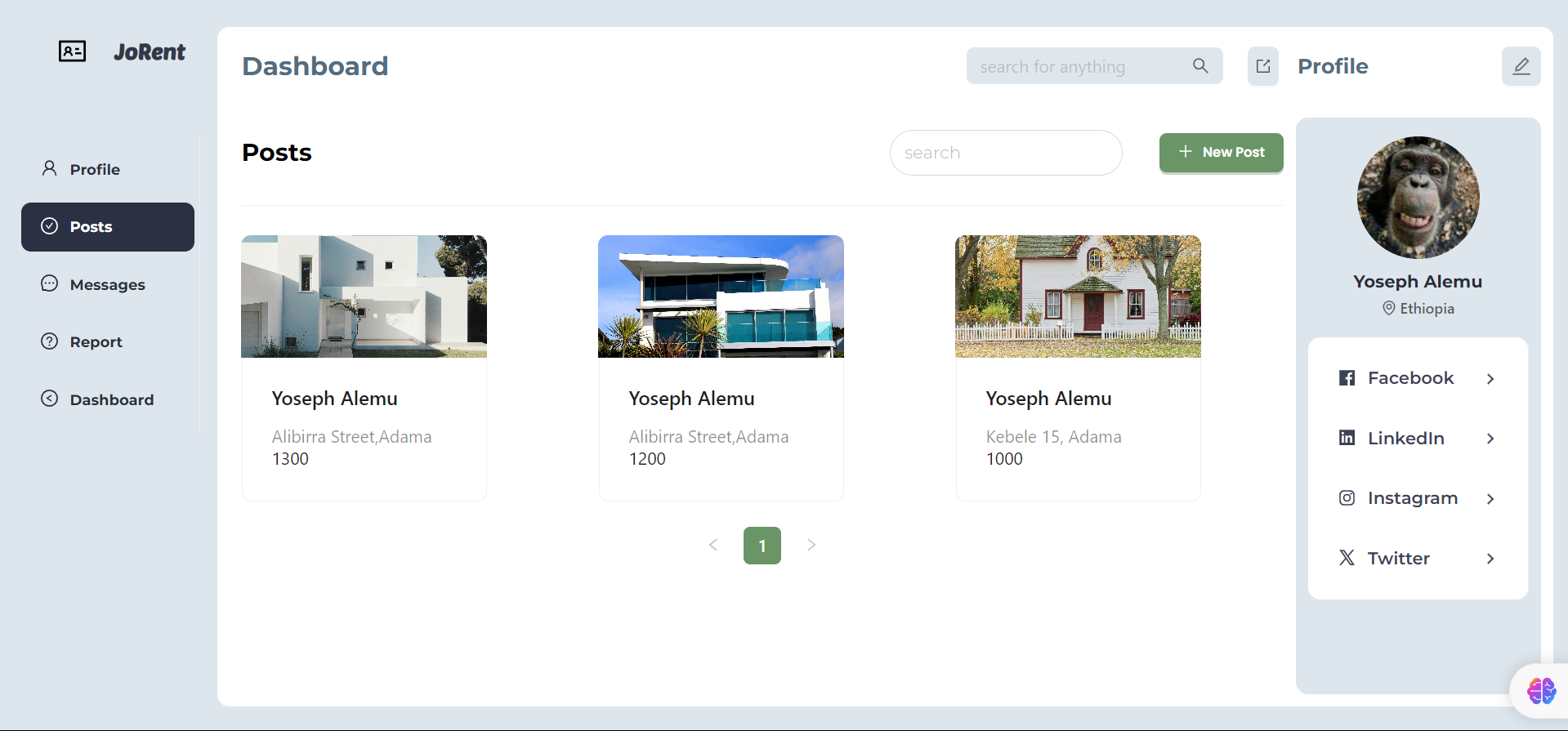
Task: Click the X Twitter logo icon
Action: point(1347,558)
